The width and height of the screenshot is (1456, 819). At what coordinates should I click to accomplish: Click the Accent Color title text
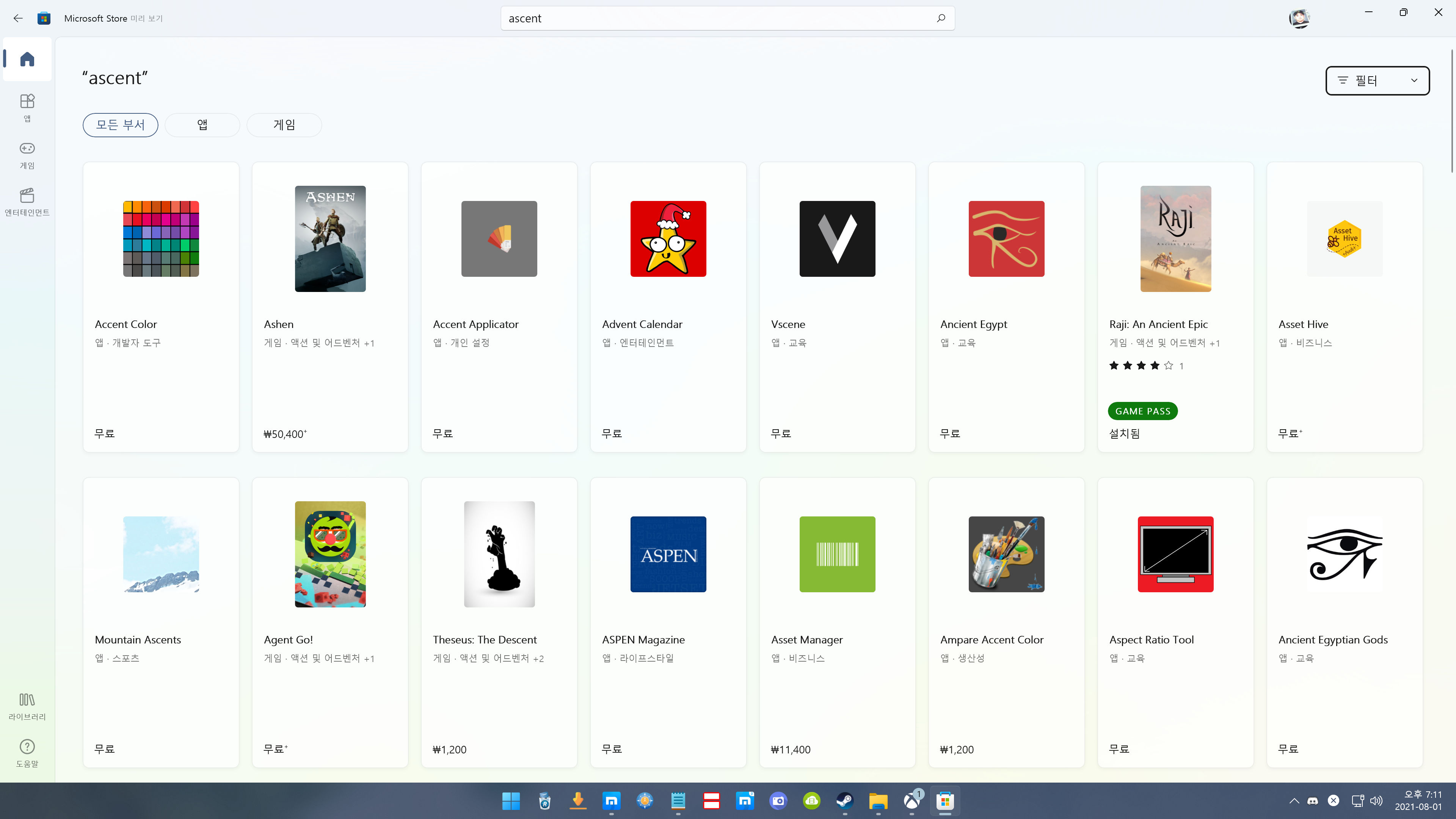(126, 325)
